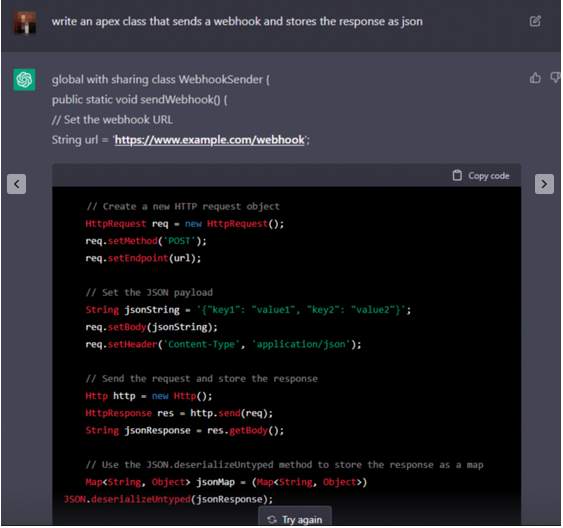Click the user prompt message text

click(x=237, y=22)
